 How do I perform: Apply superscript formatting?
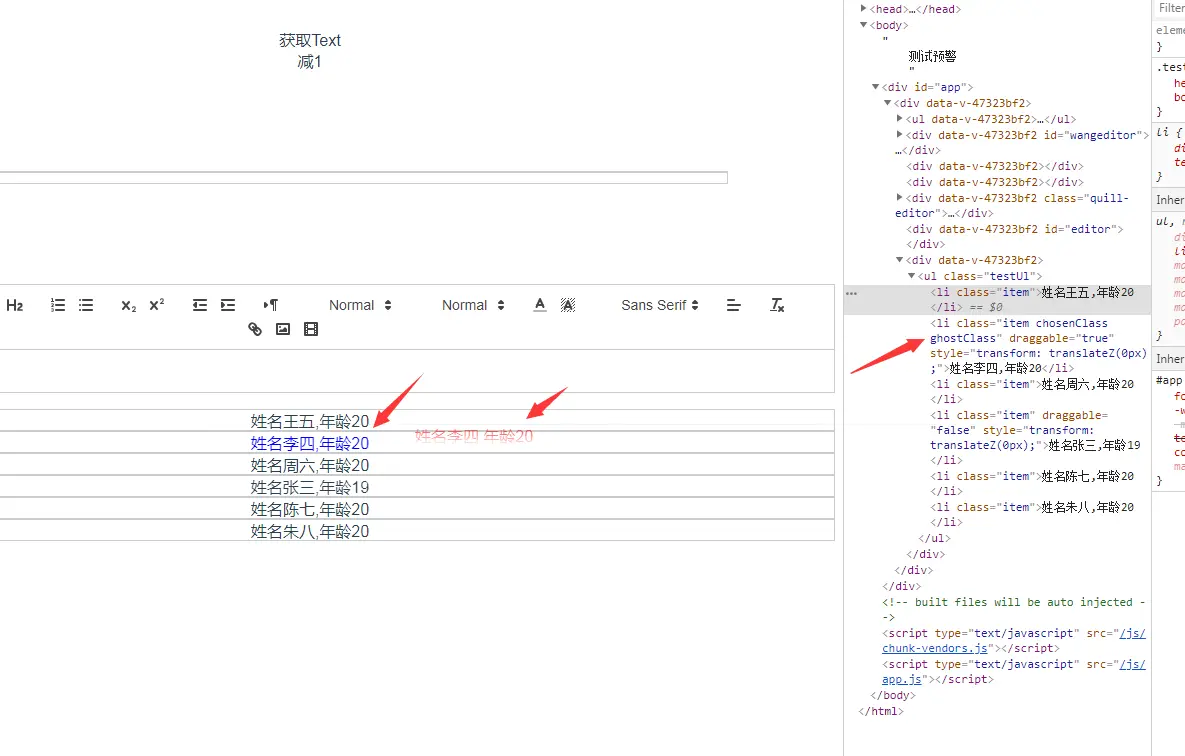pos(157,305)
